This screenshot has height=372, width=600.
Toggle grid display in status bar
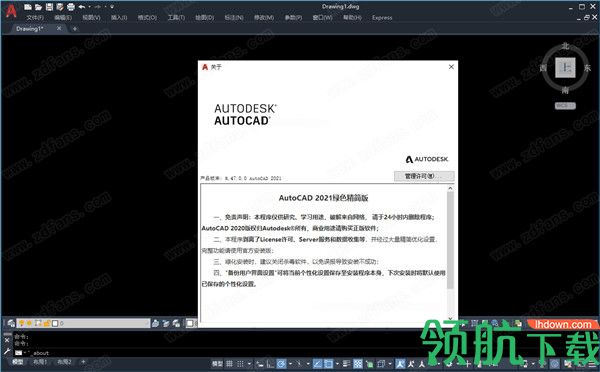tap(229, 364)
